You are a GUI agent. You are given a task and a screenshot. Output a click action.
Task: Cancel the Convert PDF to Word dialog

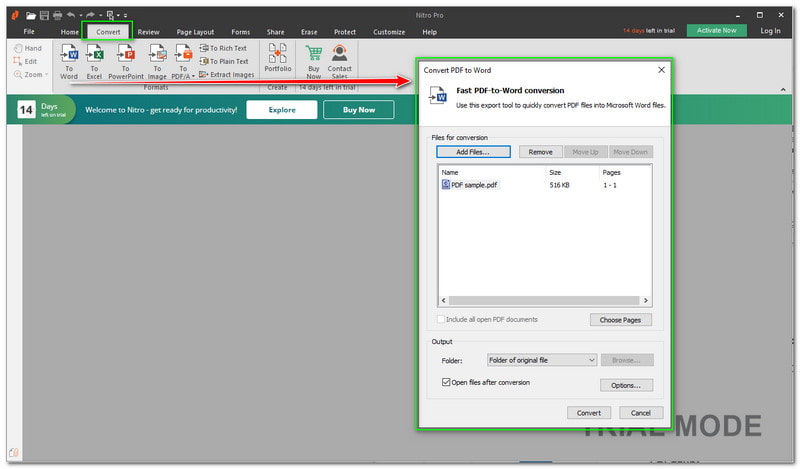[x=641, y=413]
